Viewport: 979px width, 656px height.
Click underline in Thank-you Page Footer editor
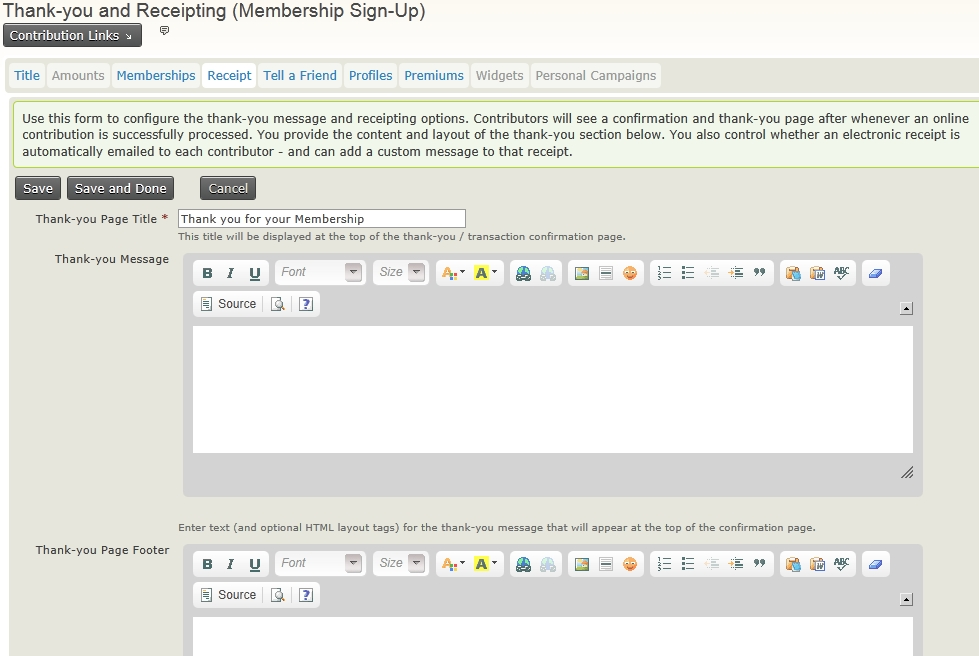[x=255, y=564]
